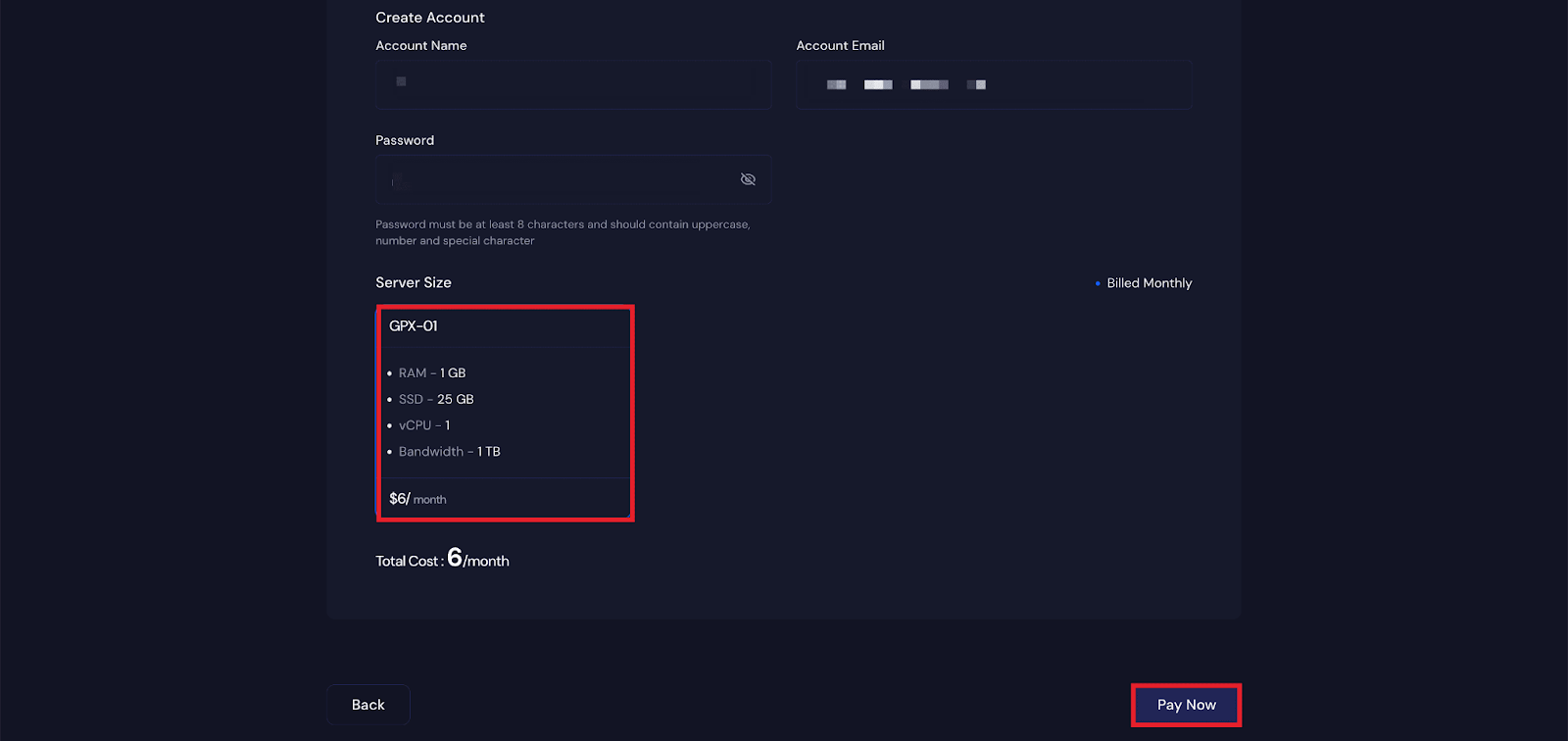
Task: Click the Create Account heading
Action: pyautogui.click(x=430, y=18)
